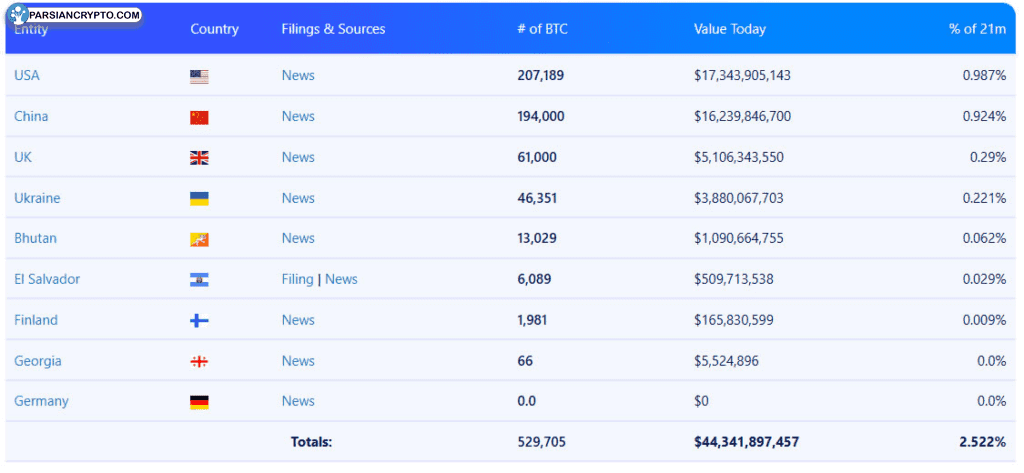The width and height of the screenshot is (1024, 473).
Task: Sort by the # of BTC column header
Action: (542, 29)
